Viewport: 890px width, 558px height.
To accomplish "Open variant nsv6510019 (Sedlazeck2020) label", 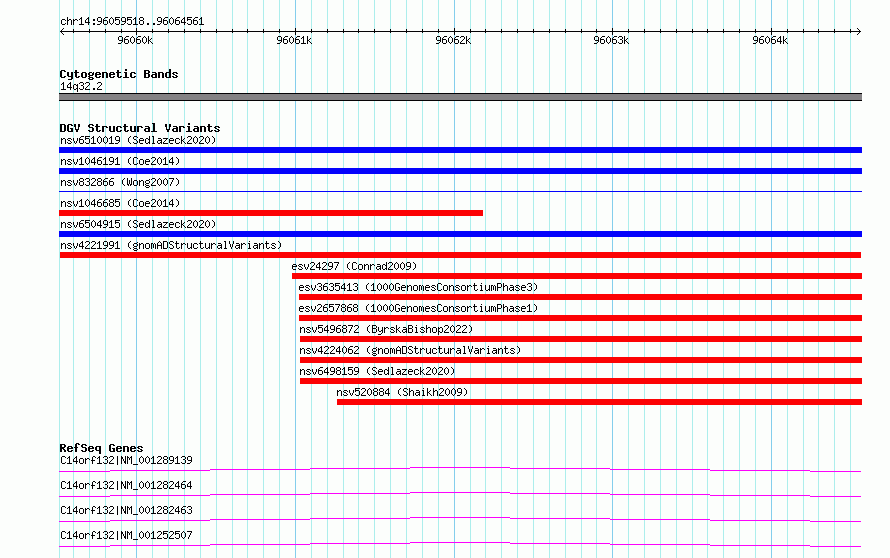I will coord(138,140).
